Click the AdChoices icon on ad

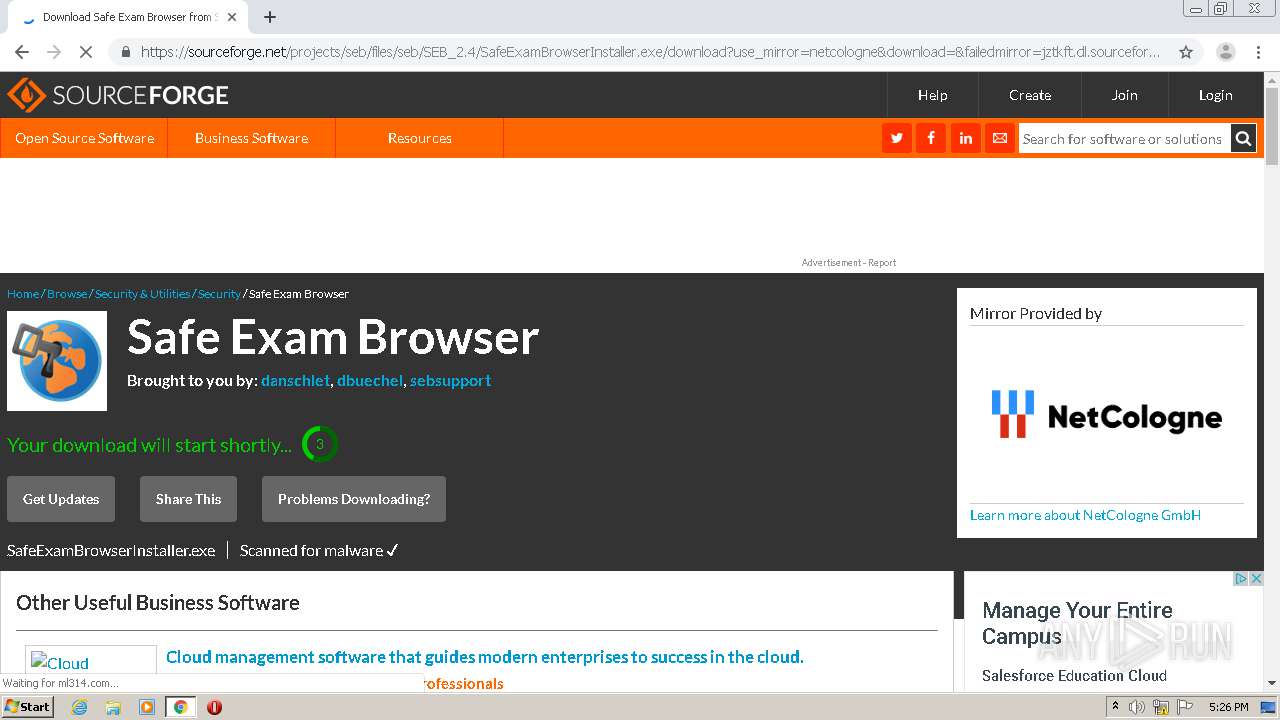(x=1241, y=579)
